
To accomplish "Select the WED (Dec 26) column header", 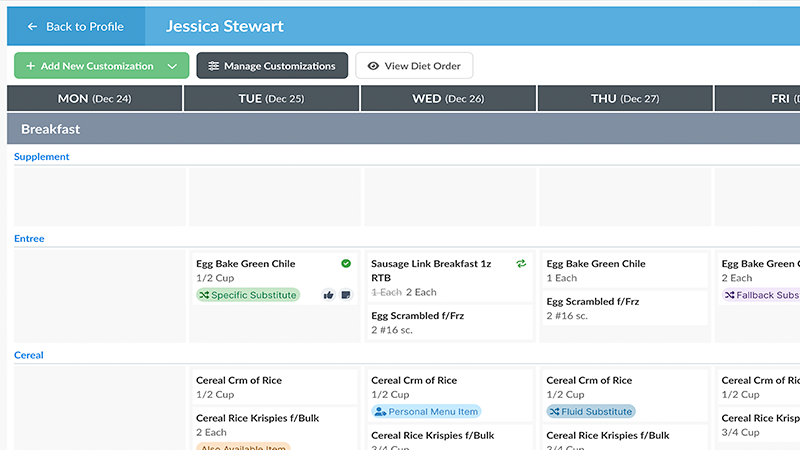I will coord(447,98).
